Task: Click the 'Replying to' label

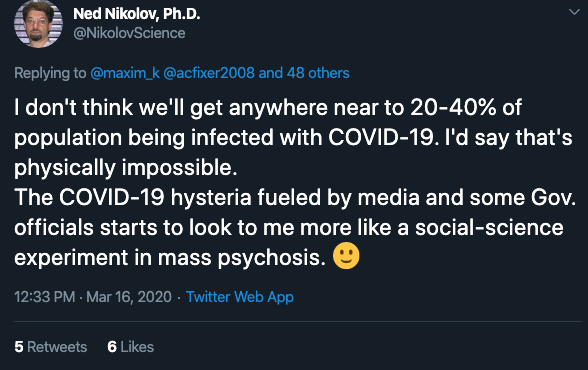Action: (x=50, y=73)
